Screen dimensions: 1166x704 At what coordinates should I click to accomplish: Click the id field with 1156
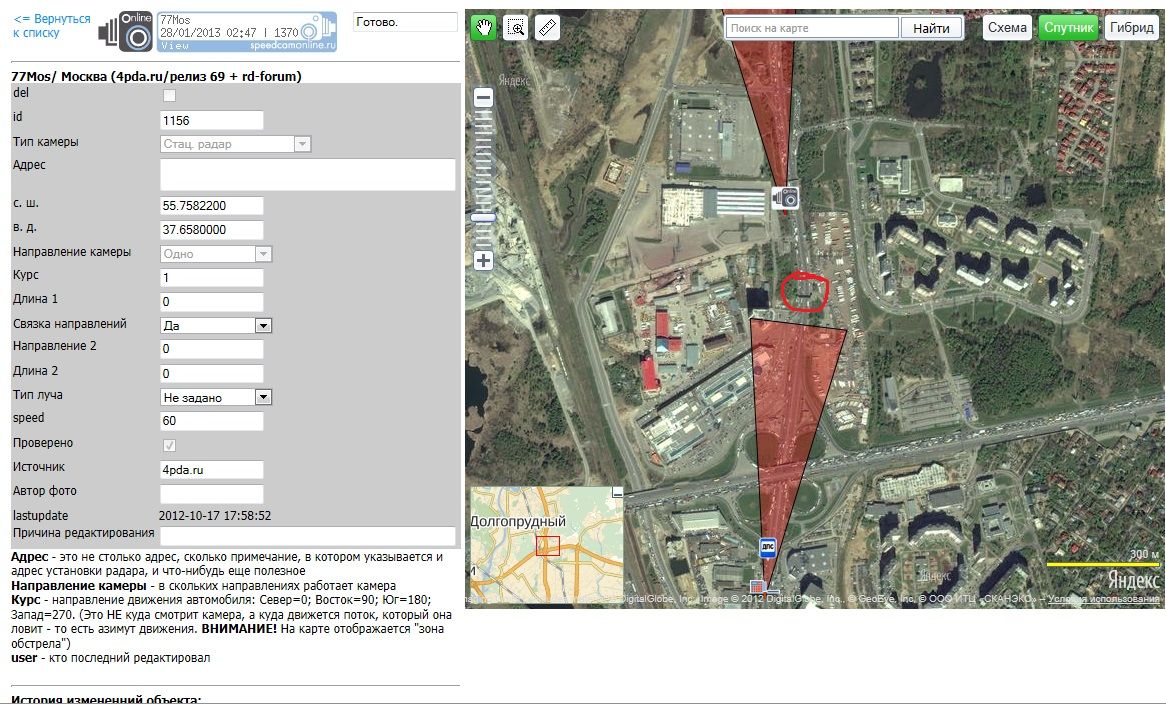click(212, 120)
